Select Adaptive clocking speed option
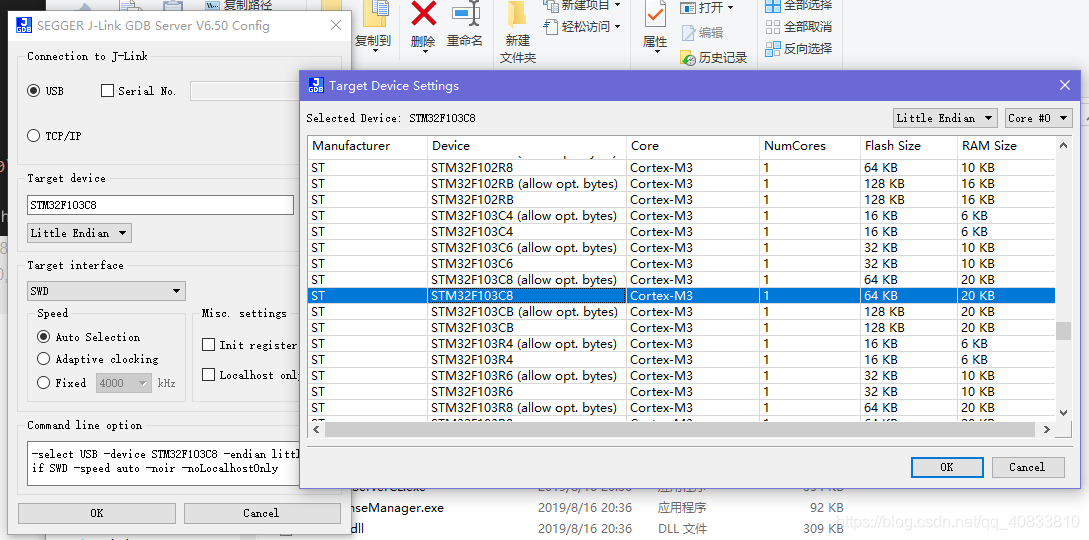 click(44, 359)
